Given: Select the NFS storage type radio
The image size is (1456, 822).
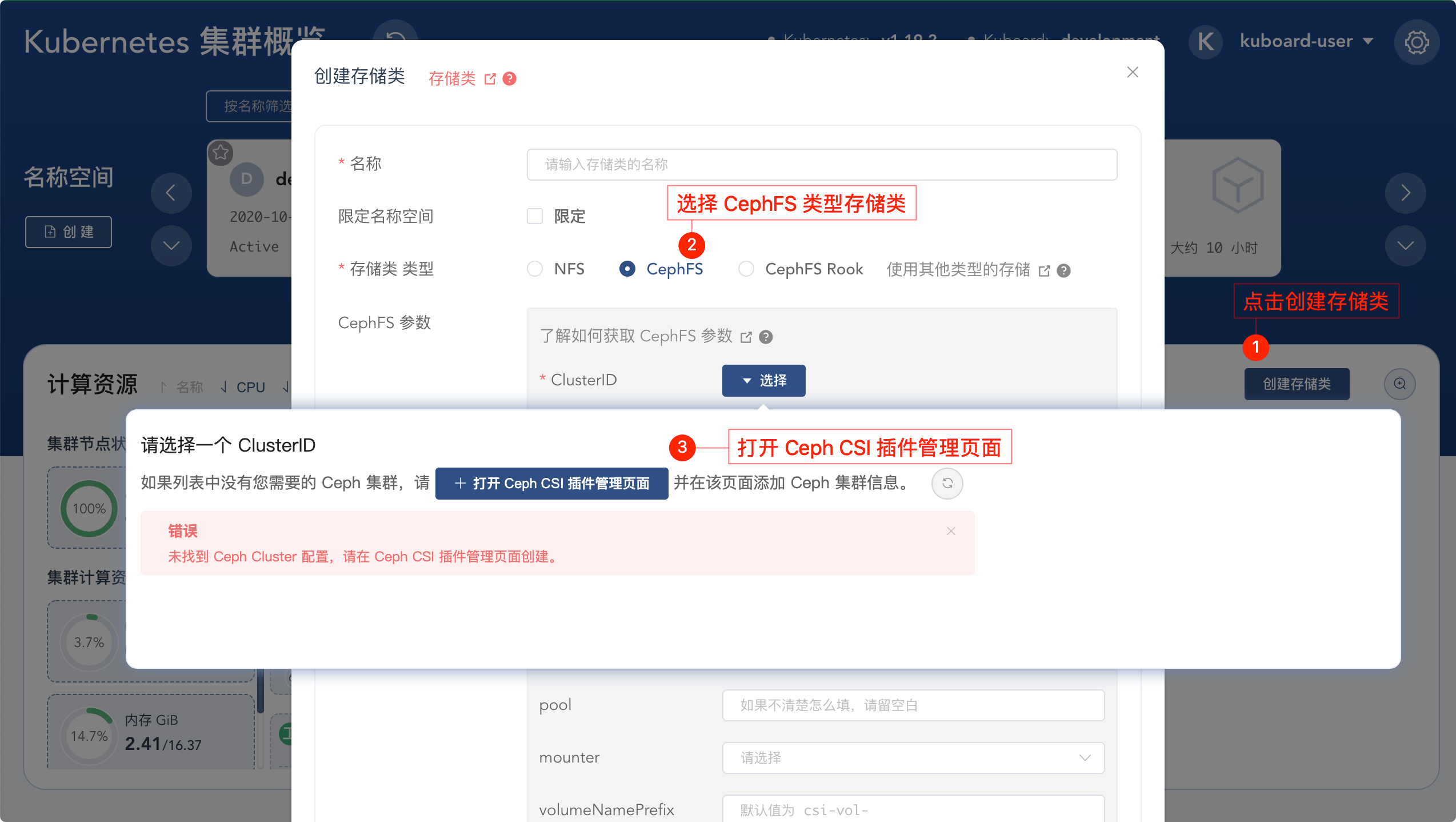Looking at the screenshot, I should [535, 269].
